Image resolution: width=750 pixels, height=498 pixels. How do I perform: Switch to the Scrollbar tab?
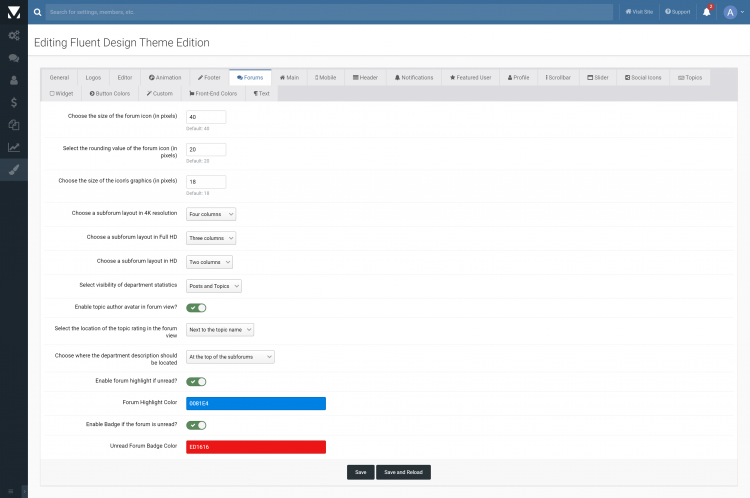click(558, 77)
